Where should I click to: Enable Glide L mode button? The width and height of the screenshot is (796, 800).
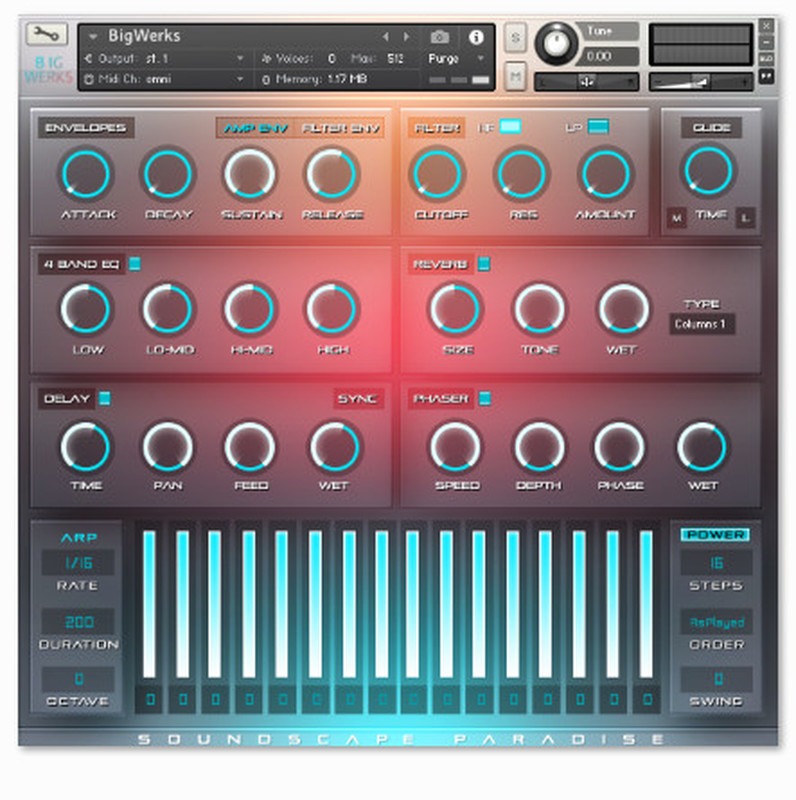click(x=745, y=218)
